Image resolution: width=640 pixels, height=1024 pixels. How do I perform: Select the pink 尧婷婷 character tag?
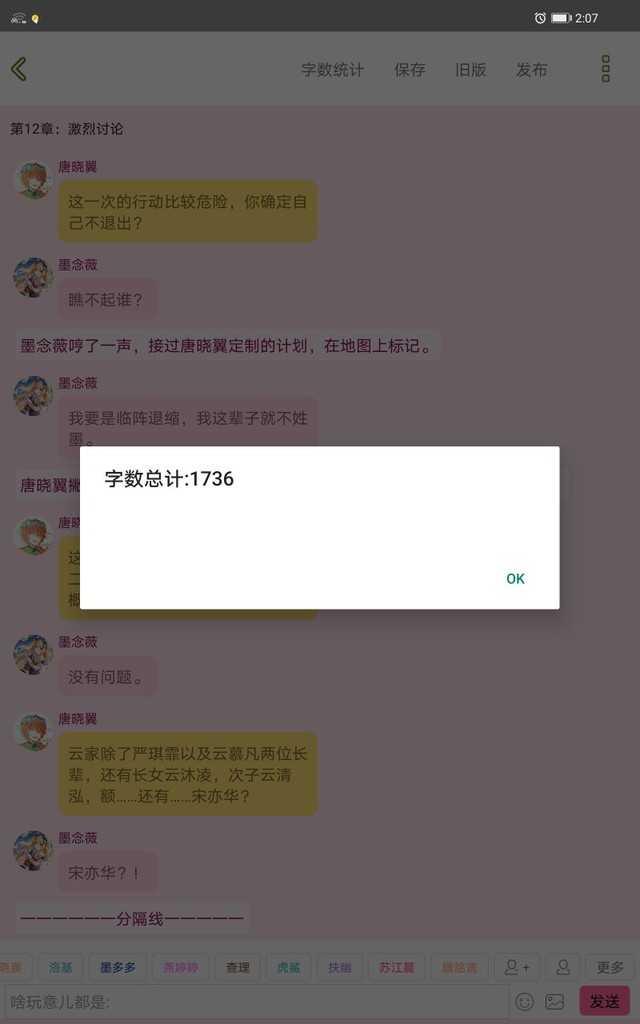[x=180, y=967]
